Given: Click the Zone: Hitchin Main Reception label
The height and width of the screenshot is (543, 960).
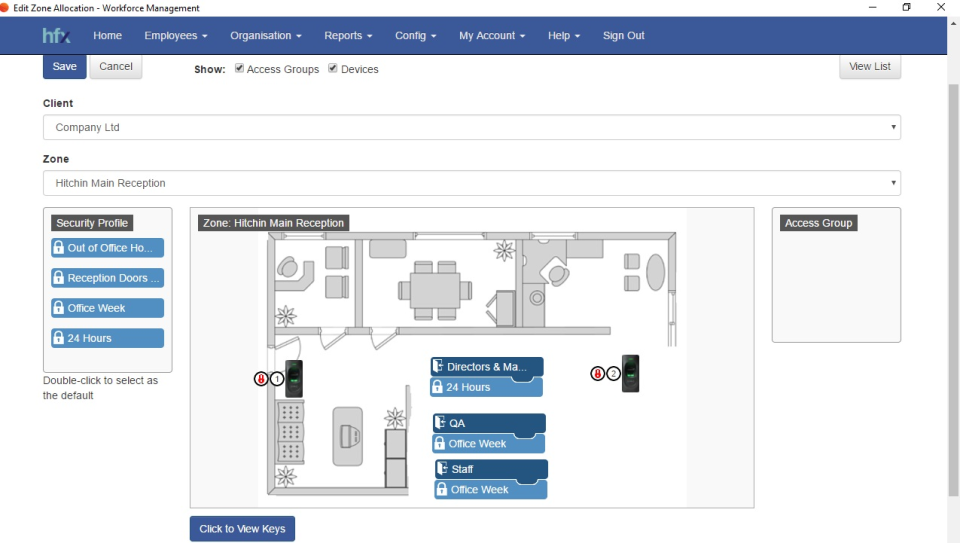Looking at the screenshot, I should pyautogui.click(x=274, y=223).
